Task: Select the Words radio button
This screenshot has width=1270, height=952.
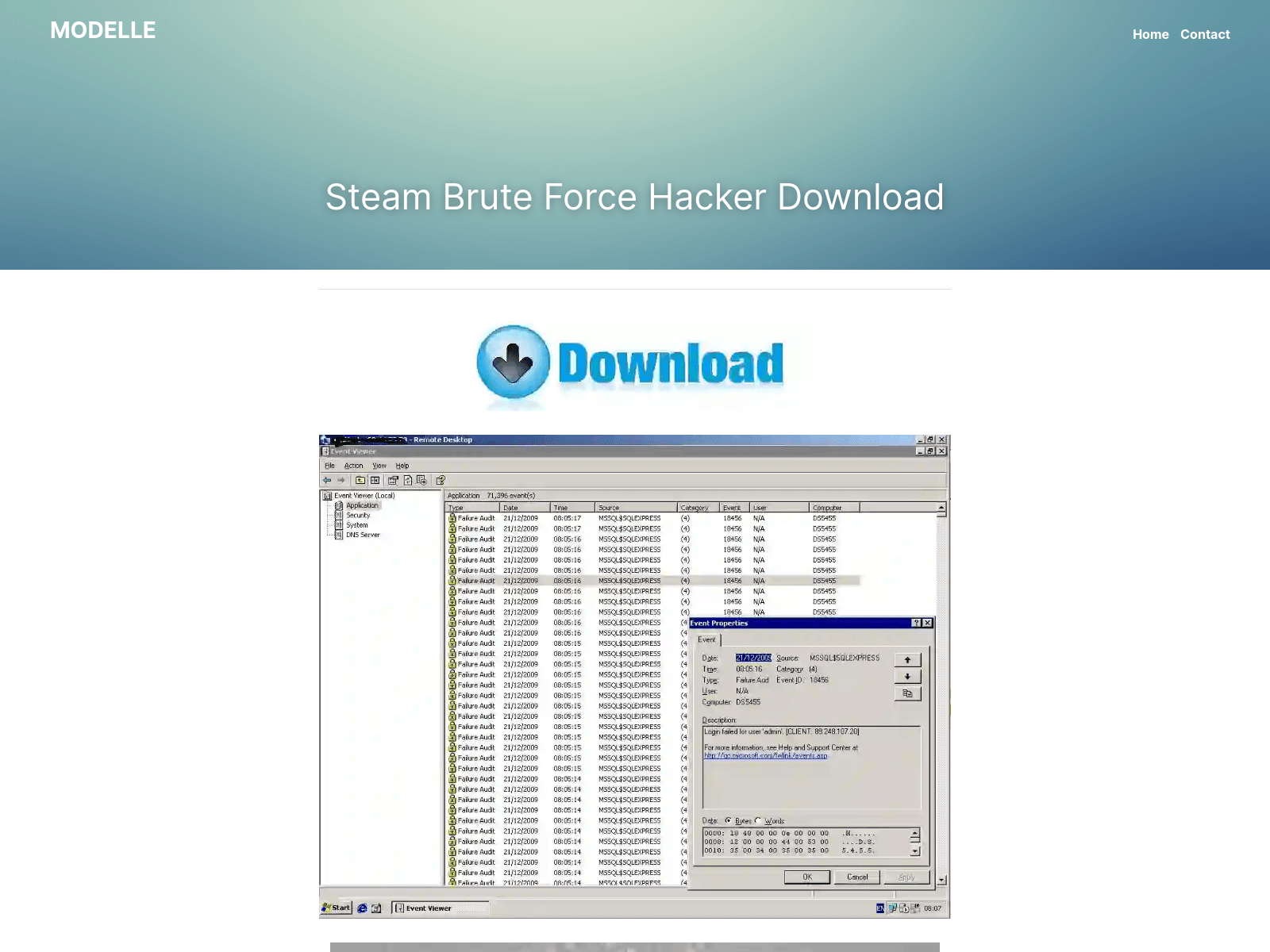Action: point(758,821)
